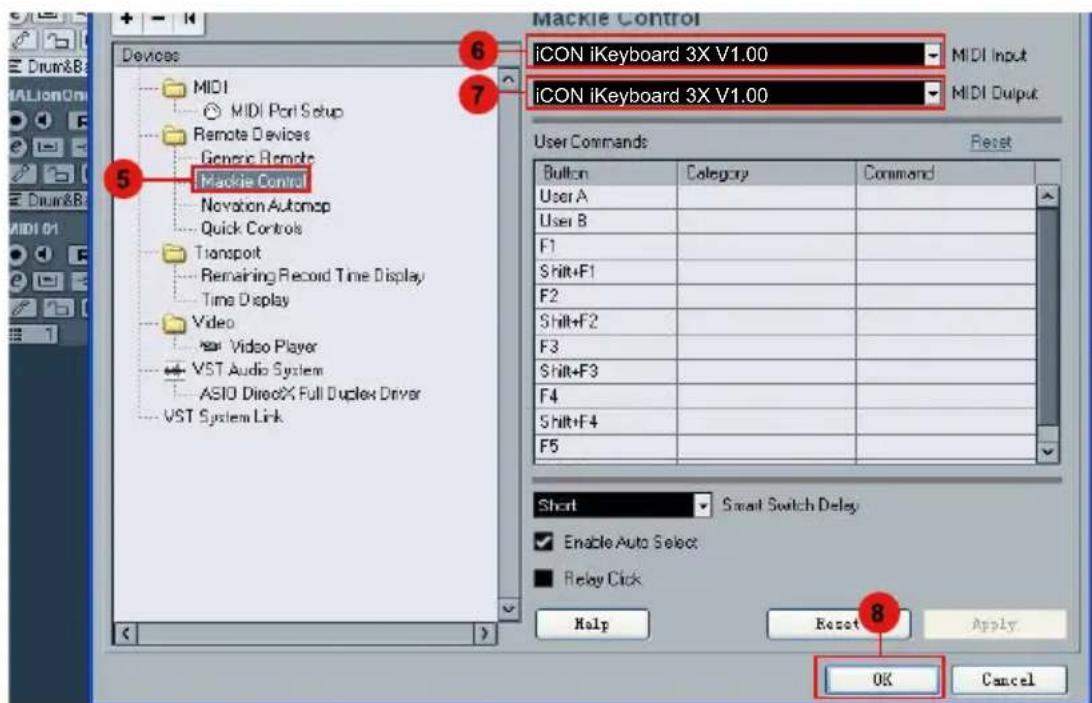Toggle record enable on HALionOne track

pyautogui.click(x=17, y=121)
